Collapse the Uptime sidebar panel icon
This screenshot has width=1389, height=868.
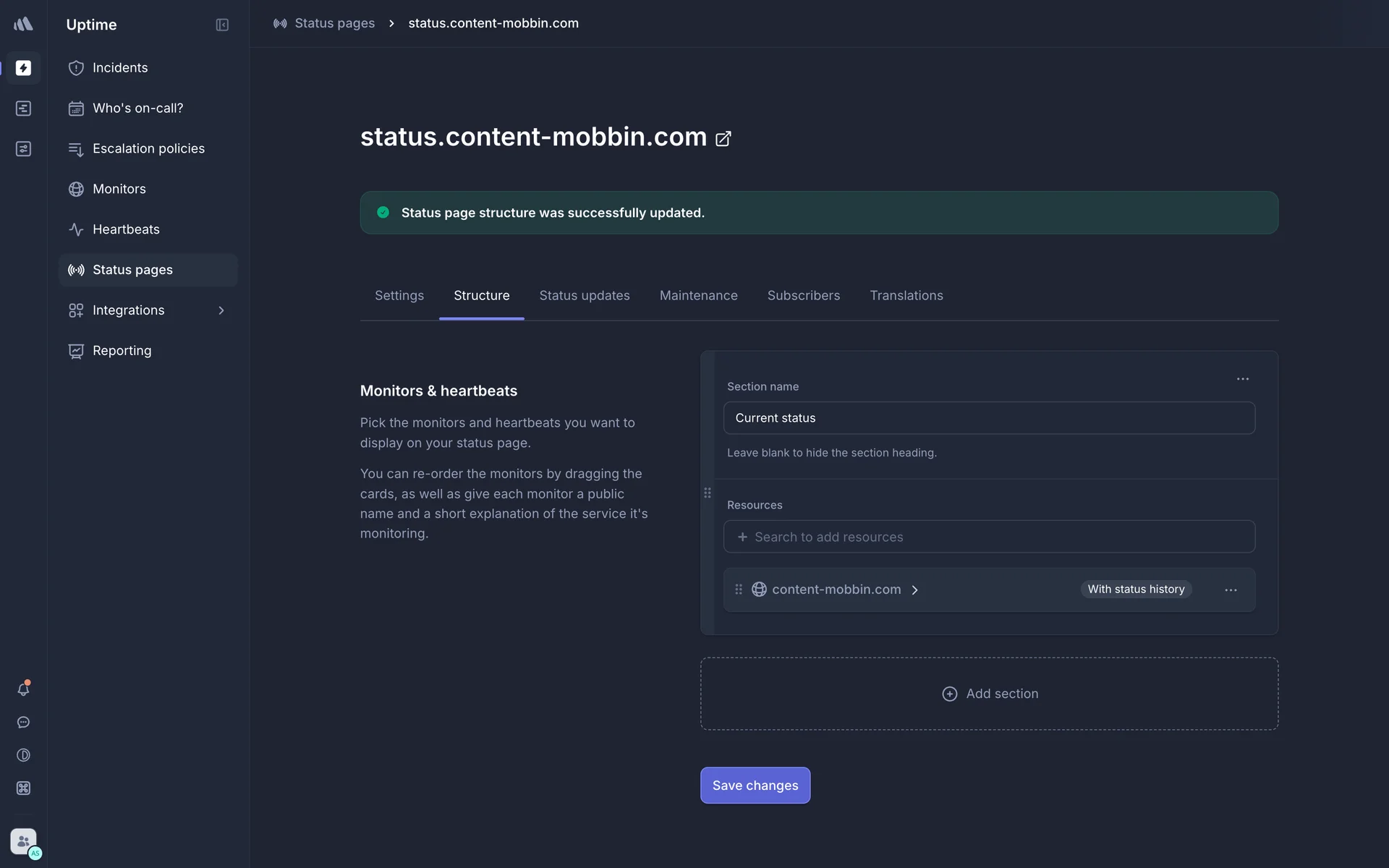[222, 25]
